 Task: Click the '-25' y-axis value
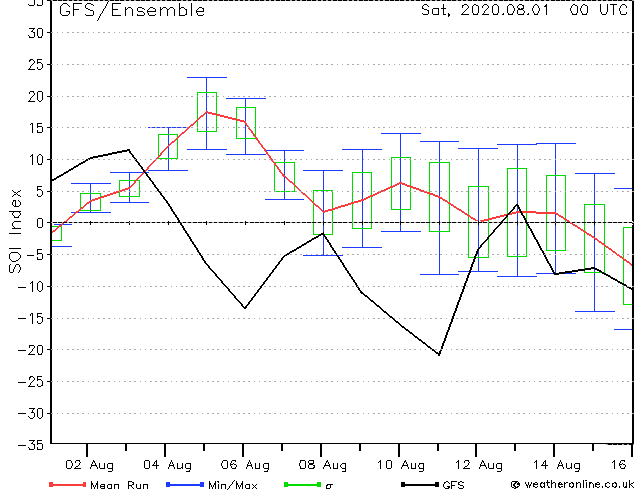pyautogui.click(x=30, y=382)
